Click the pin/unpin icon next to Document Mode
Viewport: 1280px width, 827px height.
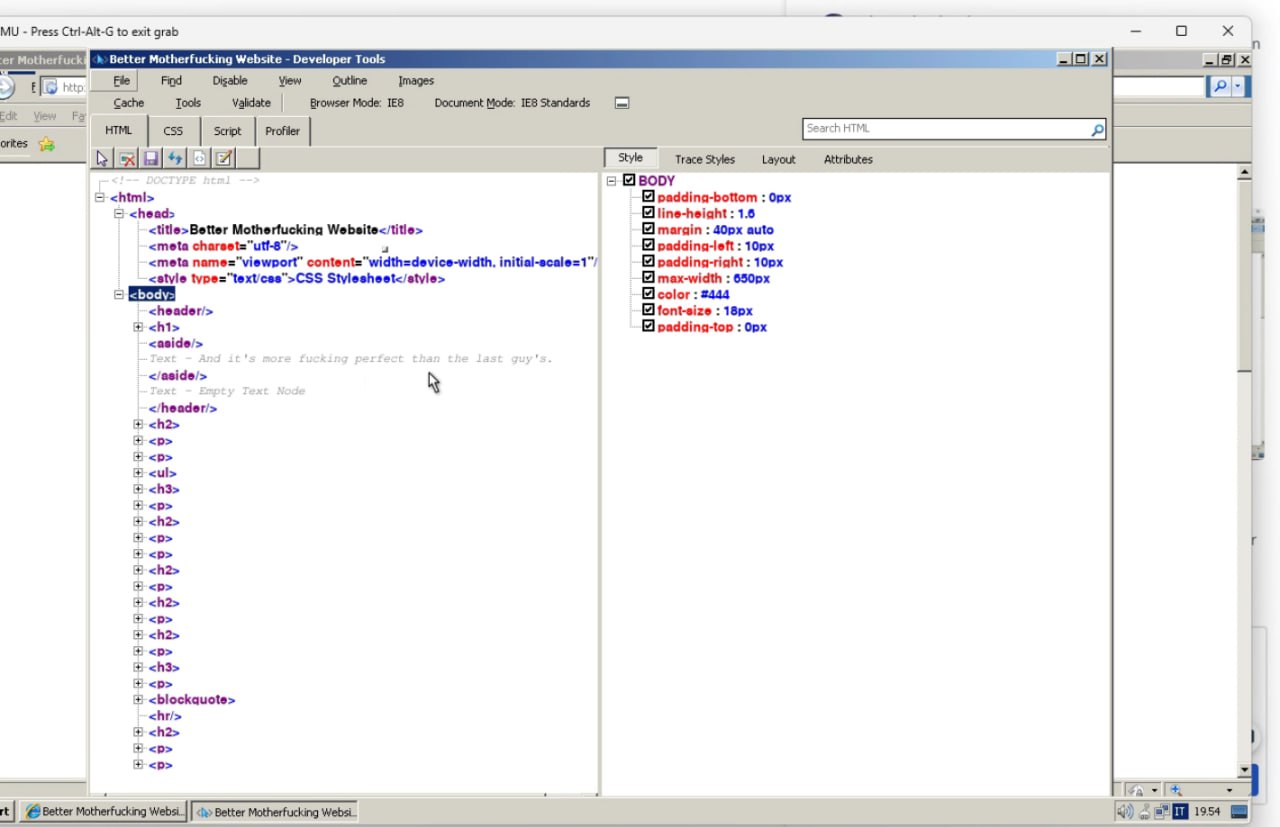coord(622,103)
